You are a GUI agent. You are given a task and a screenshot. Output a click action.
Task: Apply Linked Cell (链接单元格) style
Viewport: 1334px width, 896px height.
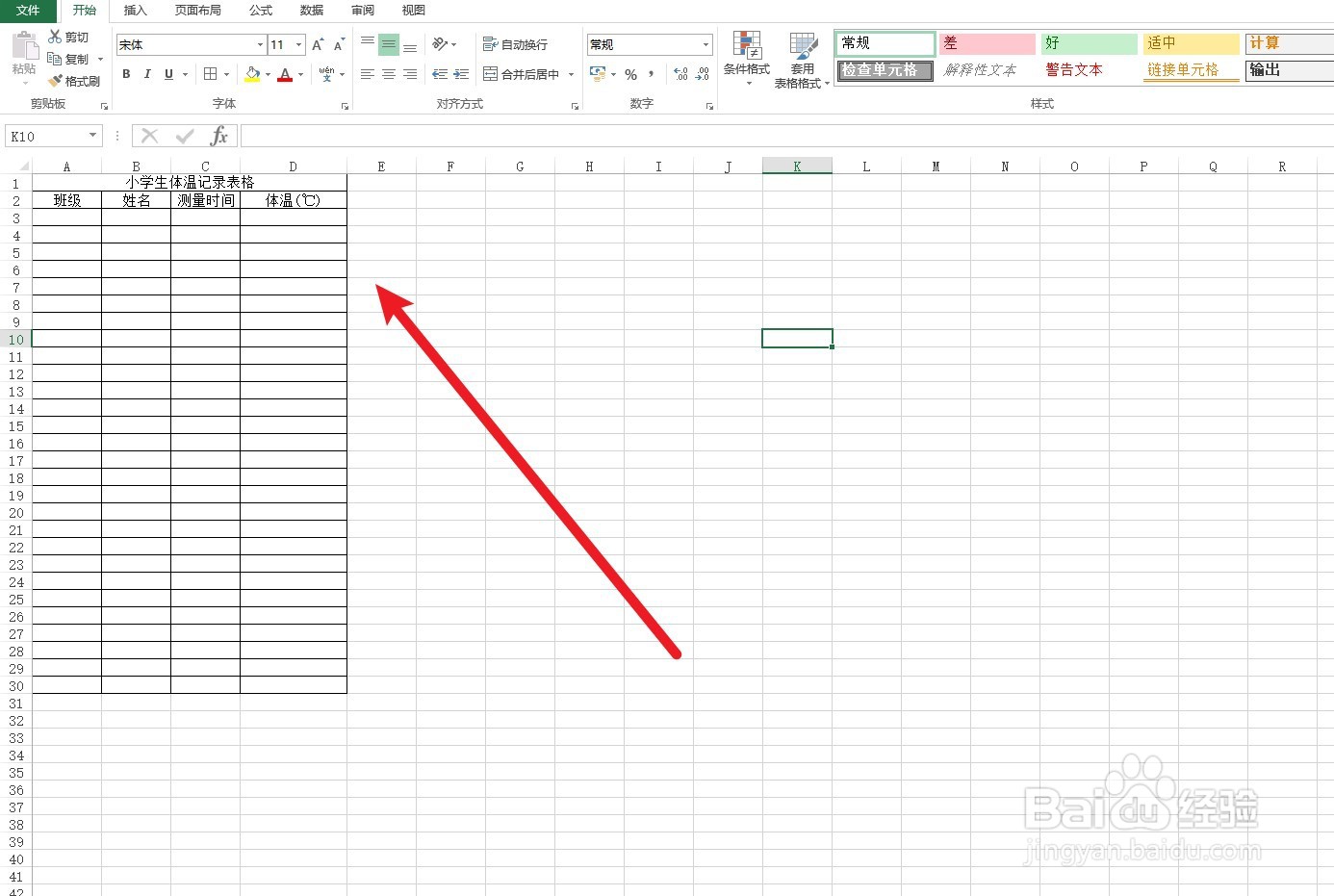(x=1192, y=70)
